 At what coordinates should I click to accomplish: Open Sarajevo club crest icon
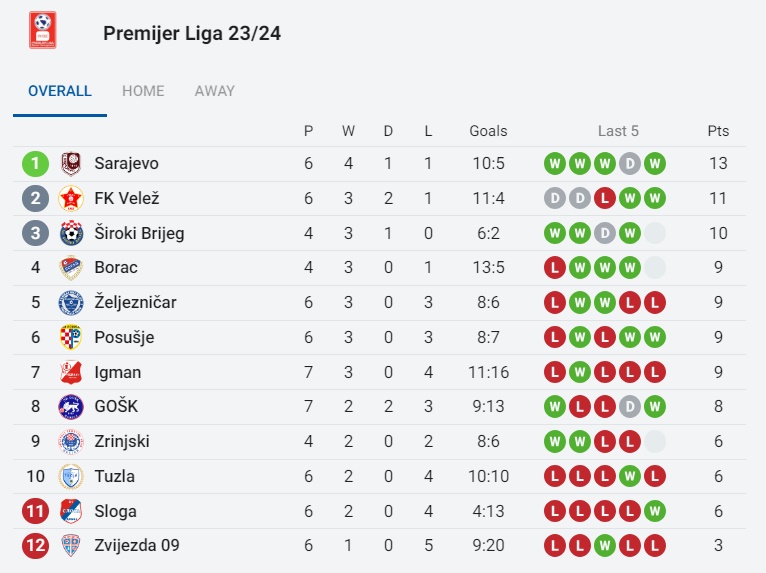tap(71, 164)
